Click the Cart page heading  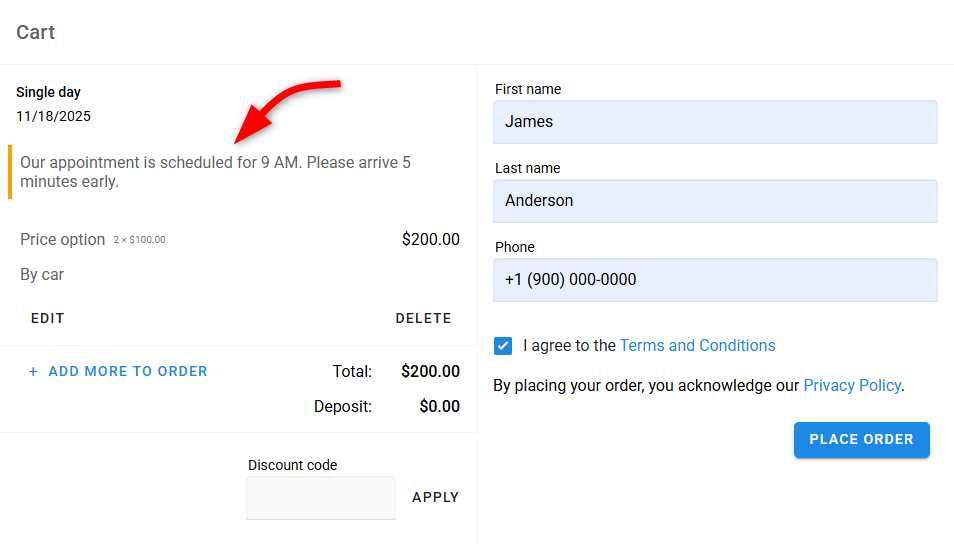pyautogui.click(x=36, y=33)
